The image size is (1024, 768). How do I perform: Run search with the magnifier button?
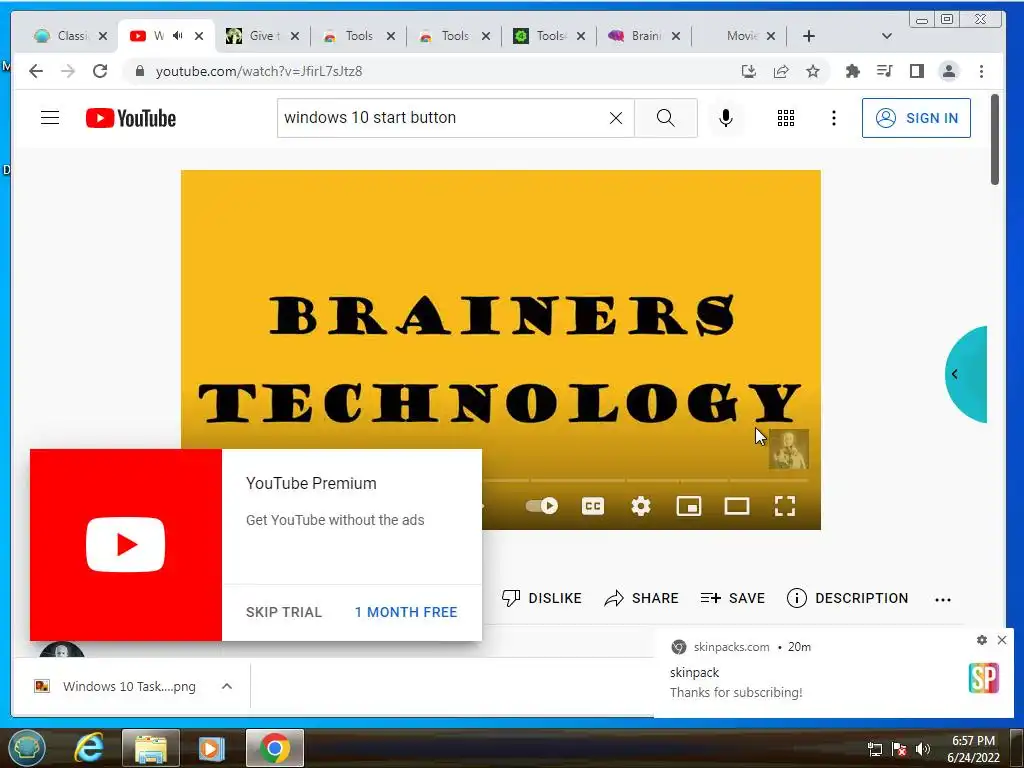pyautogui.click(x=665, y=118)
